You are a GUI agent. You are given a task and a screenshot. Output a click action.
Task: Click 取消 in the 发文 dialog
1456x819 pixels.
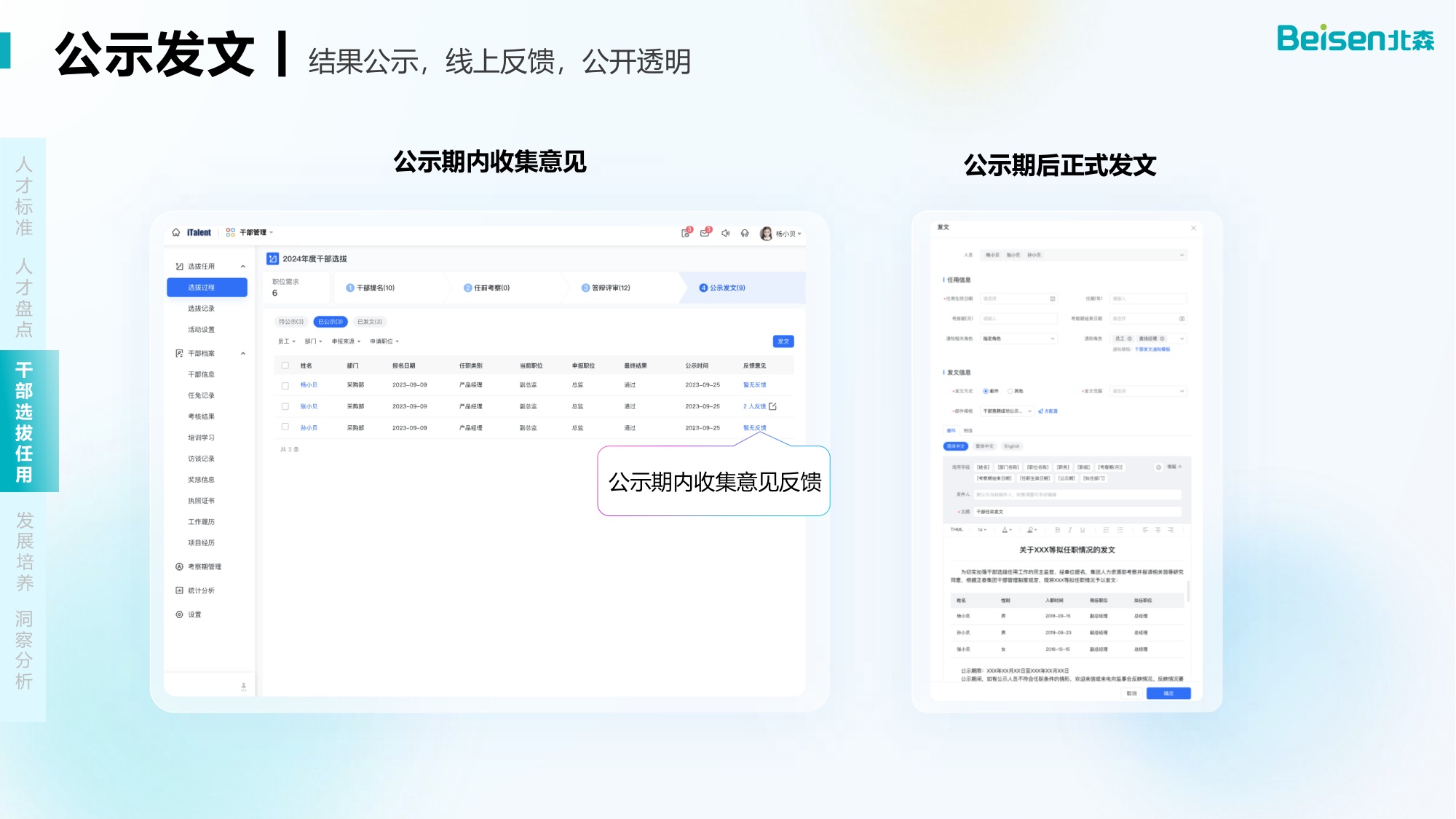(x=1131, y=694)
